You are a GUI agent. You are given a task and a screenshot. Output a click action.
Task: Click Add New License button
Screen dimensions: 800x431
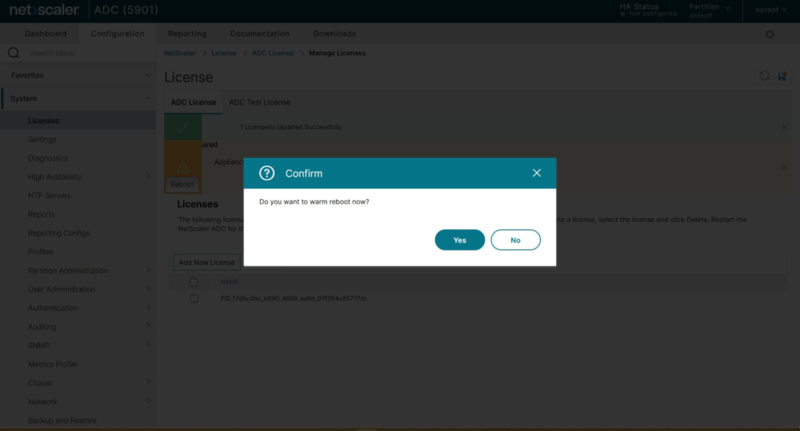coord(207,262)
